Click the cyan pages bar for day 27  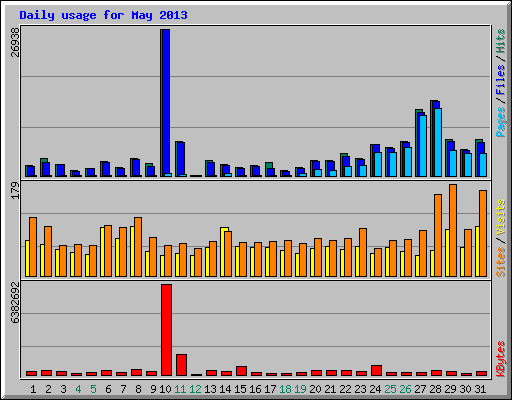click(423, 146)
